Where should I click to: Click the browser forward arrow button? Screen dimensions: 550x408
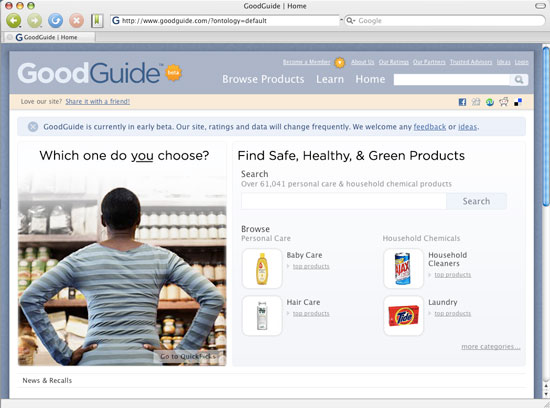(x=35, y=21)
